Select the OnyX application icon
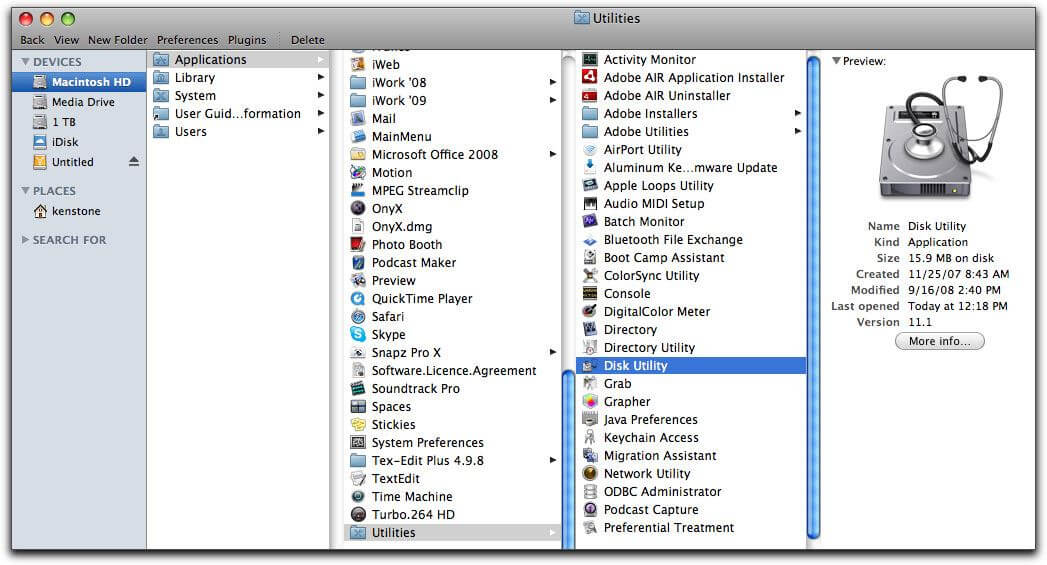This screenshot has width=1047, height=565. tap(358, 208)
